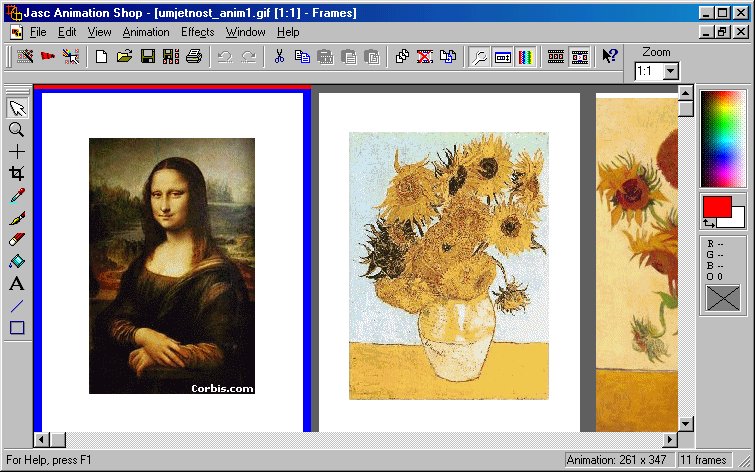Select the sunflowers in vase frame
Viewport: 755px width, 472px height.
click(x=449, y=262)
